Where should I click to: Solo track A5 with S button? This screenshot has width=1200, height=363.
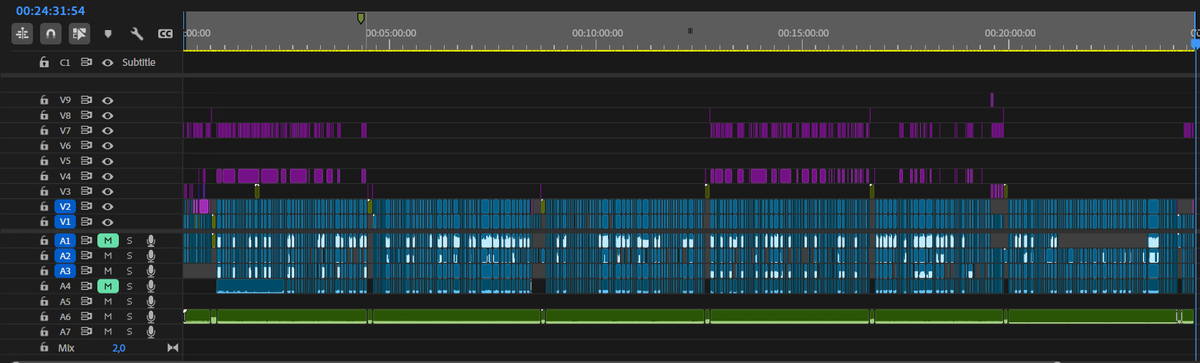click(129, 301)
